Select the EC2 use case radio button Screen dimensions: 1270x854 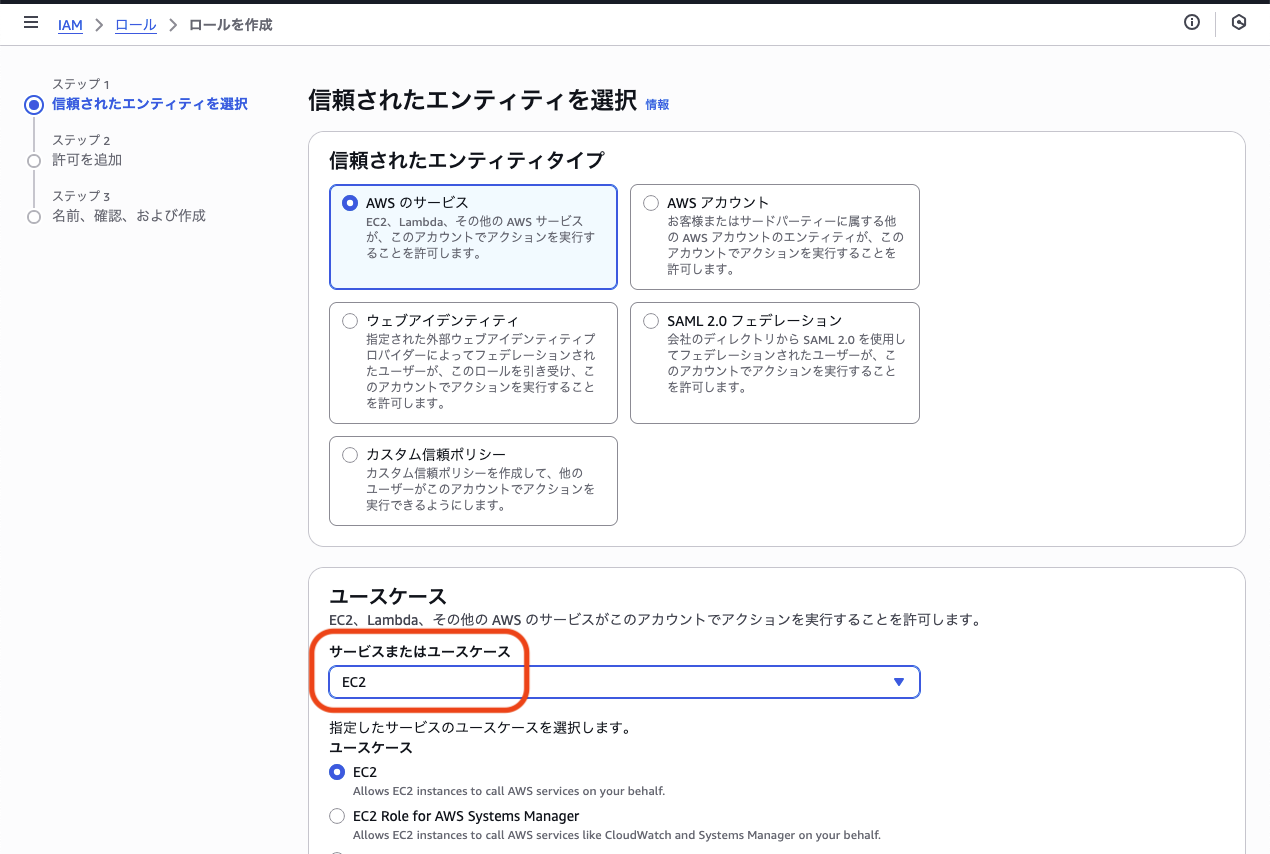coord(337,772)
